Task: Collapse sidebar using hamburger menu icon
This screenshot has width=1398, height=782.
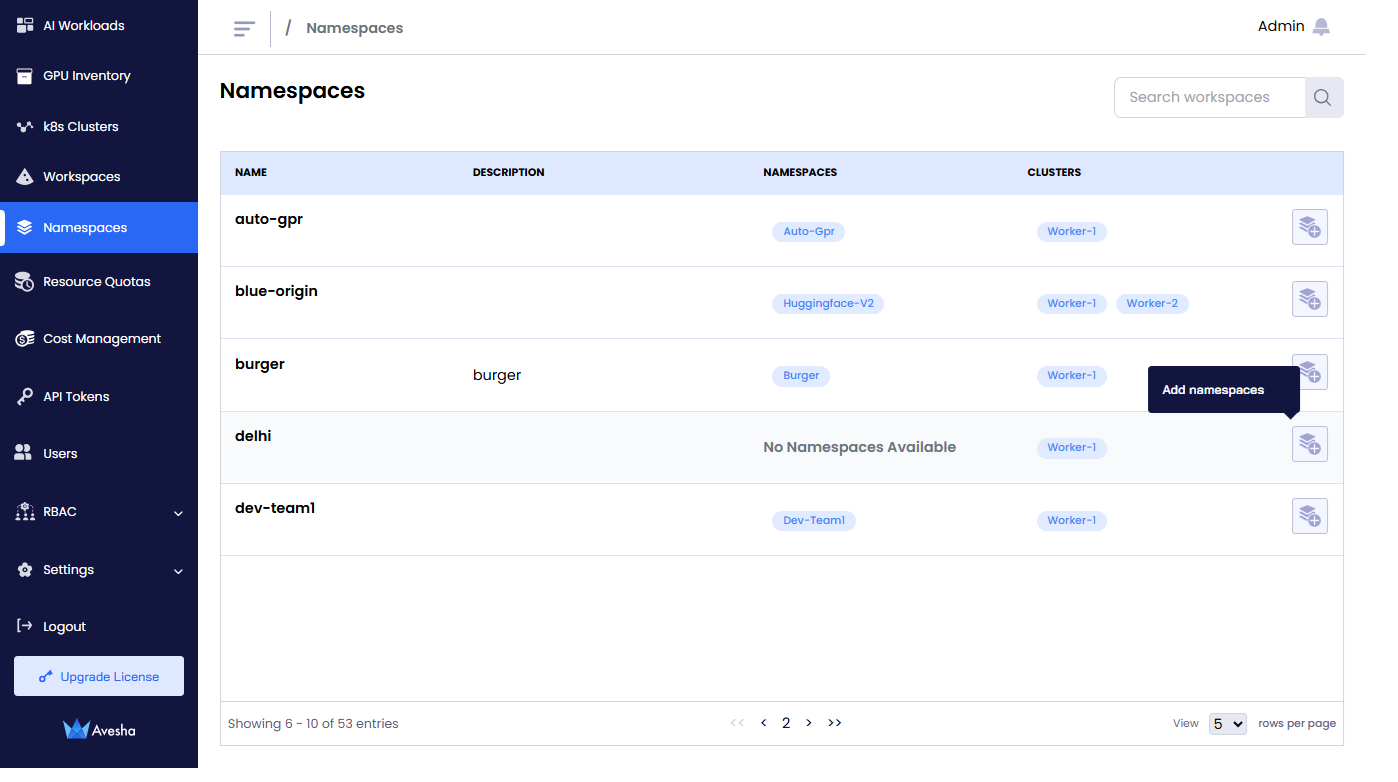Action: 244,28
